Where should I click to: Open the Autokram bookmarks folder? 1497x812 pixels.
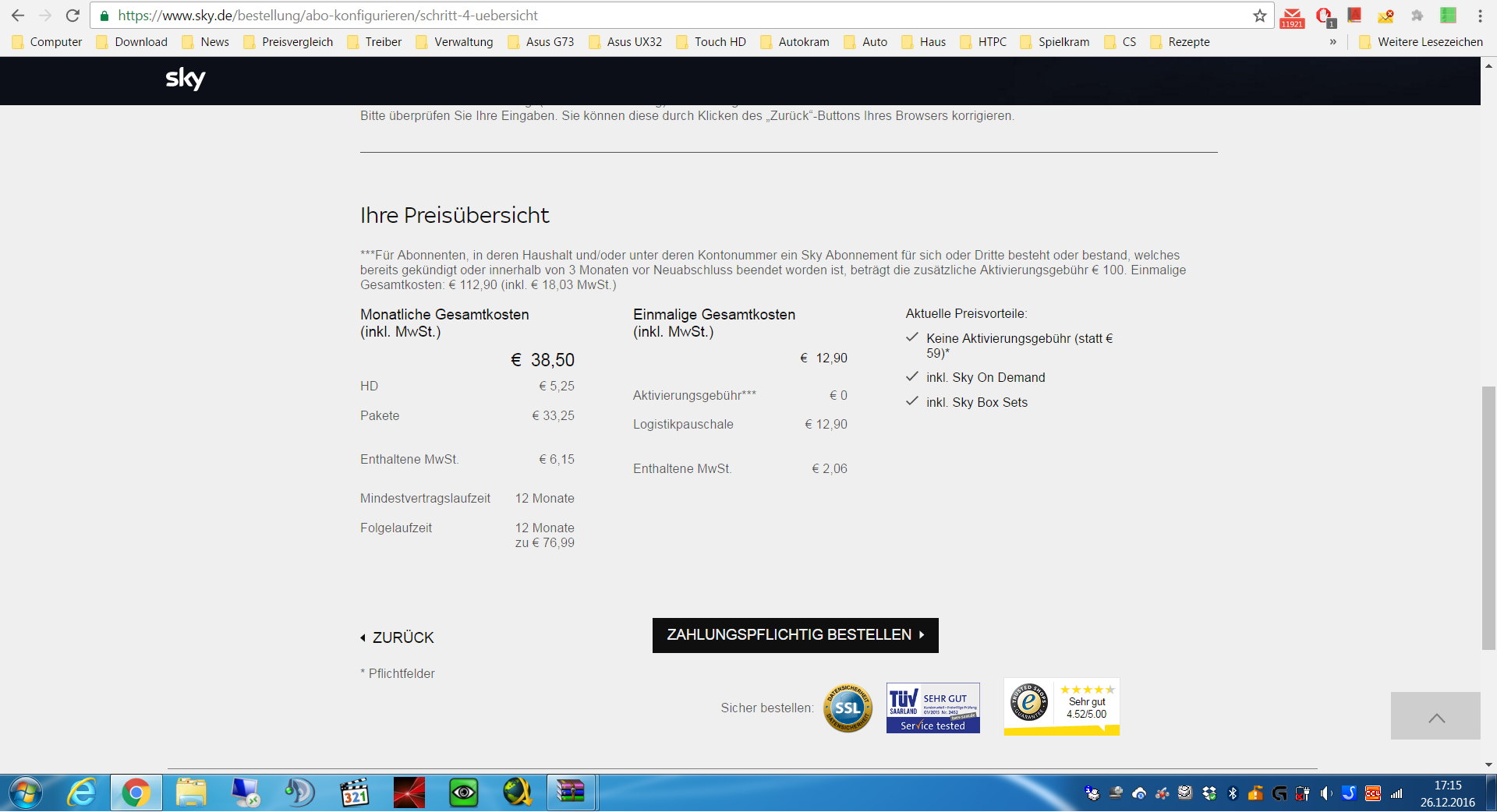click(795, 42)
